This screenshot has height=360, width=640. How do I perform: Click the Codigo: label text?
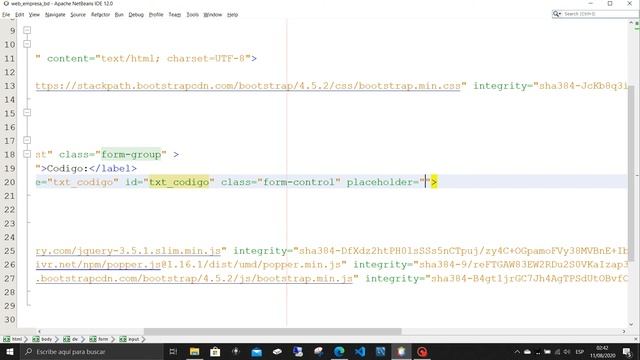(x=68, y=168)
